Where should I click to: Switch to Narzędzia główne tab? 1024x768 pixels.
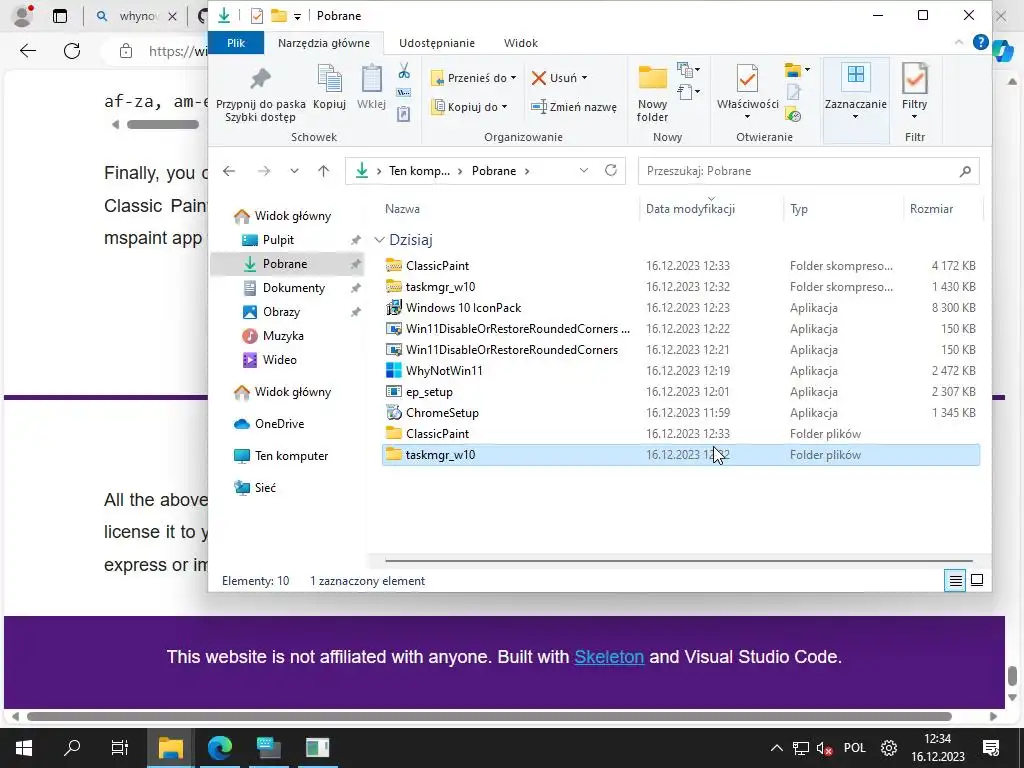pos(324,43)
